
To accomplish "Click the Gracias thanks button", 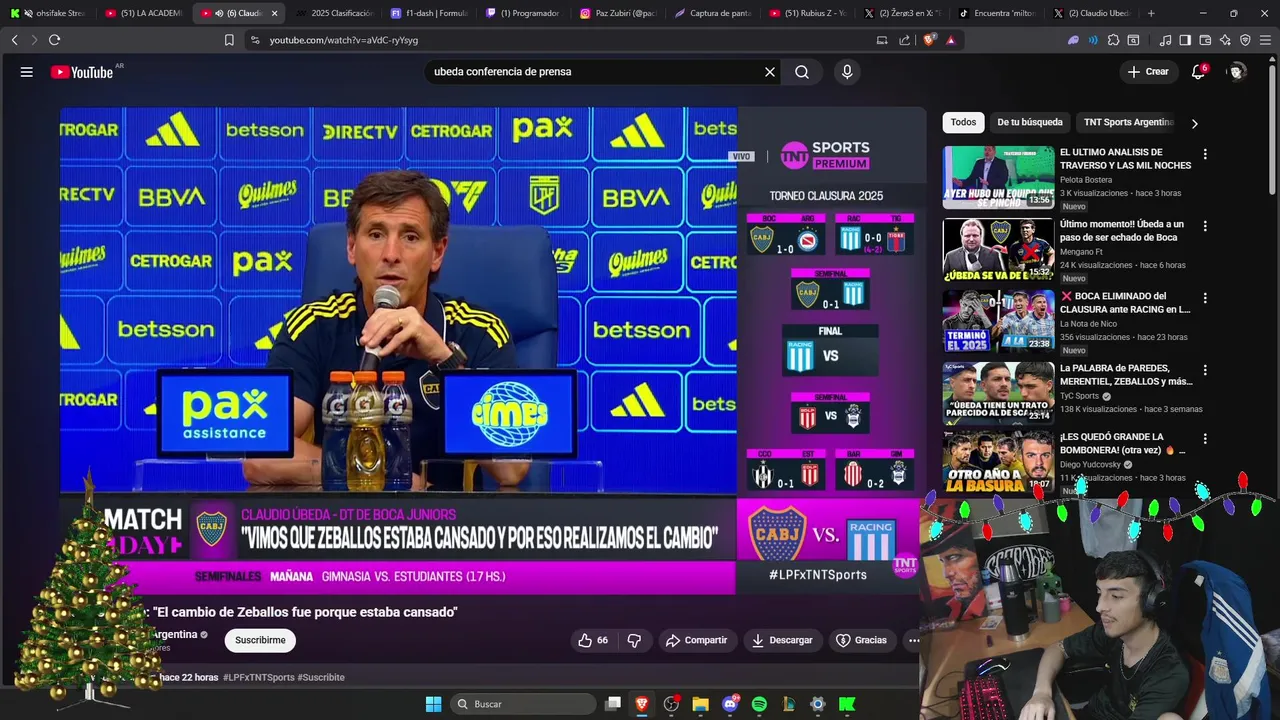I will pos(861,640).
